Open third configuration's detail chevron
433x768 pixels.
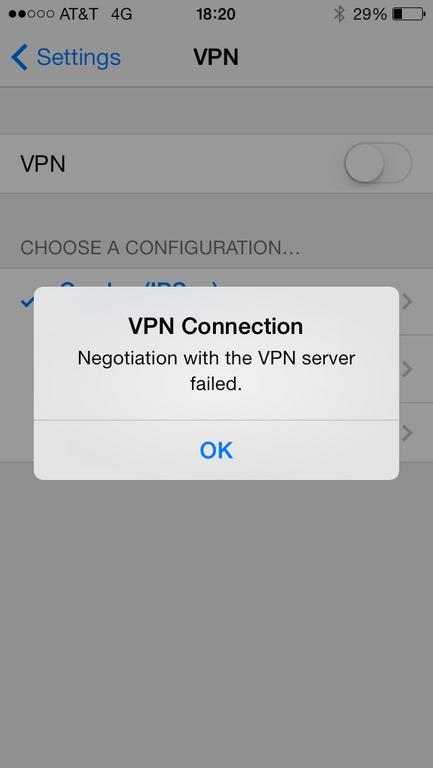point(407,433)
